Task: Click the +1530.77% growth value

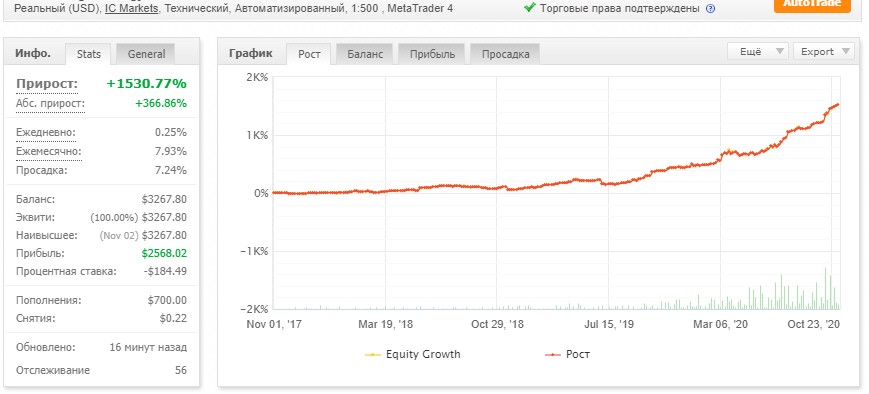Action: pos(147,84)
